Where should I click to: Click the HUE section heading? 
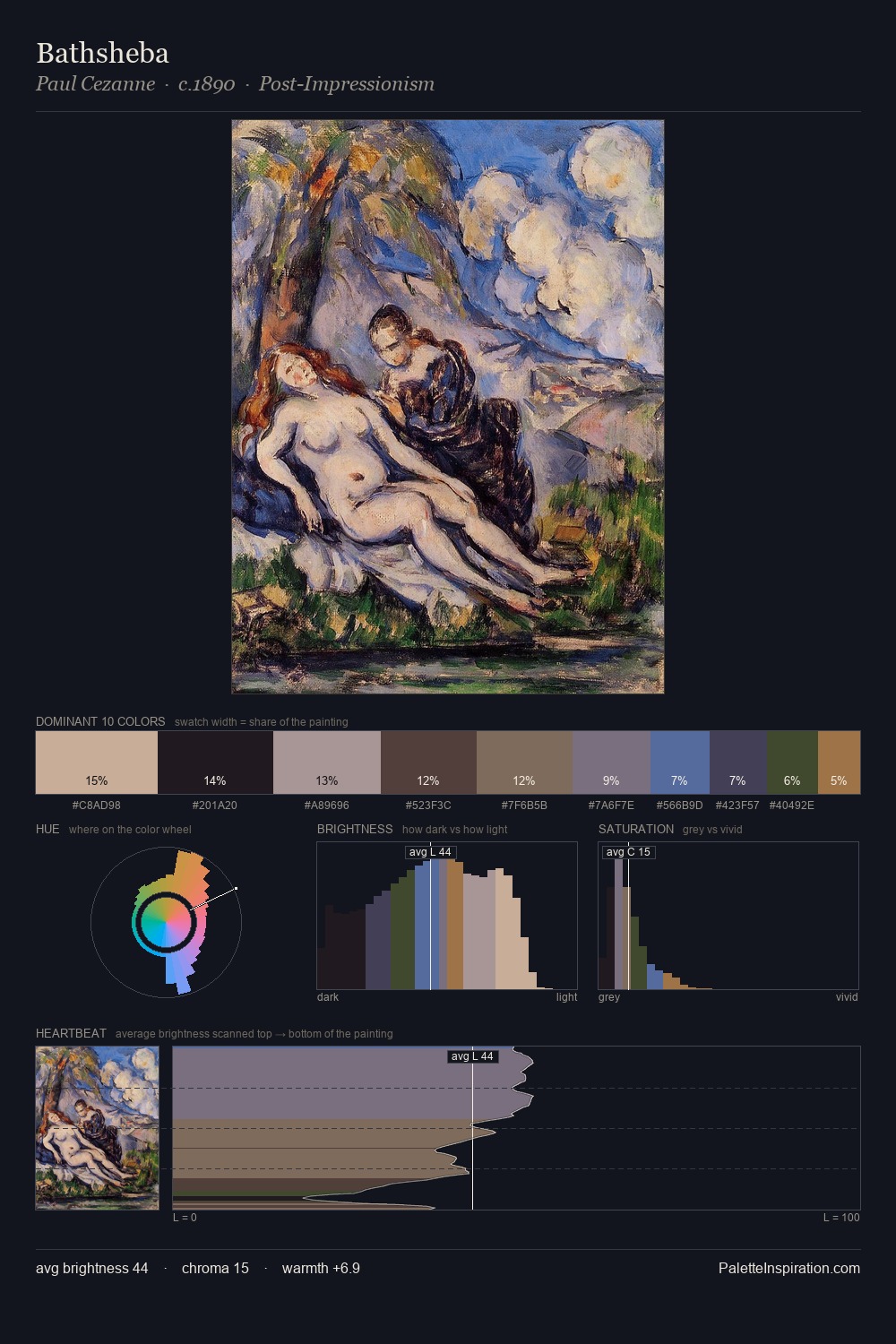point(47,829)
